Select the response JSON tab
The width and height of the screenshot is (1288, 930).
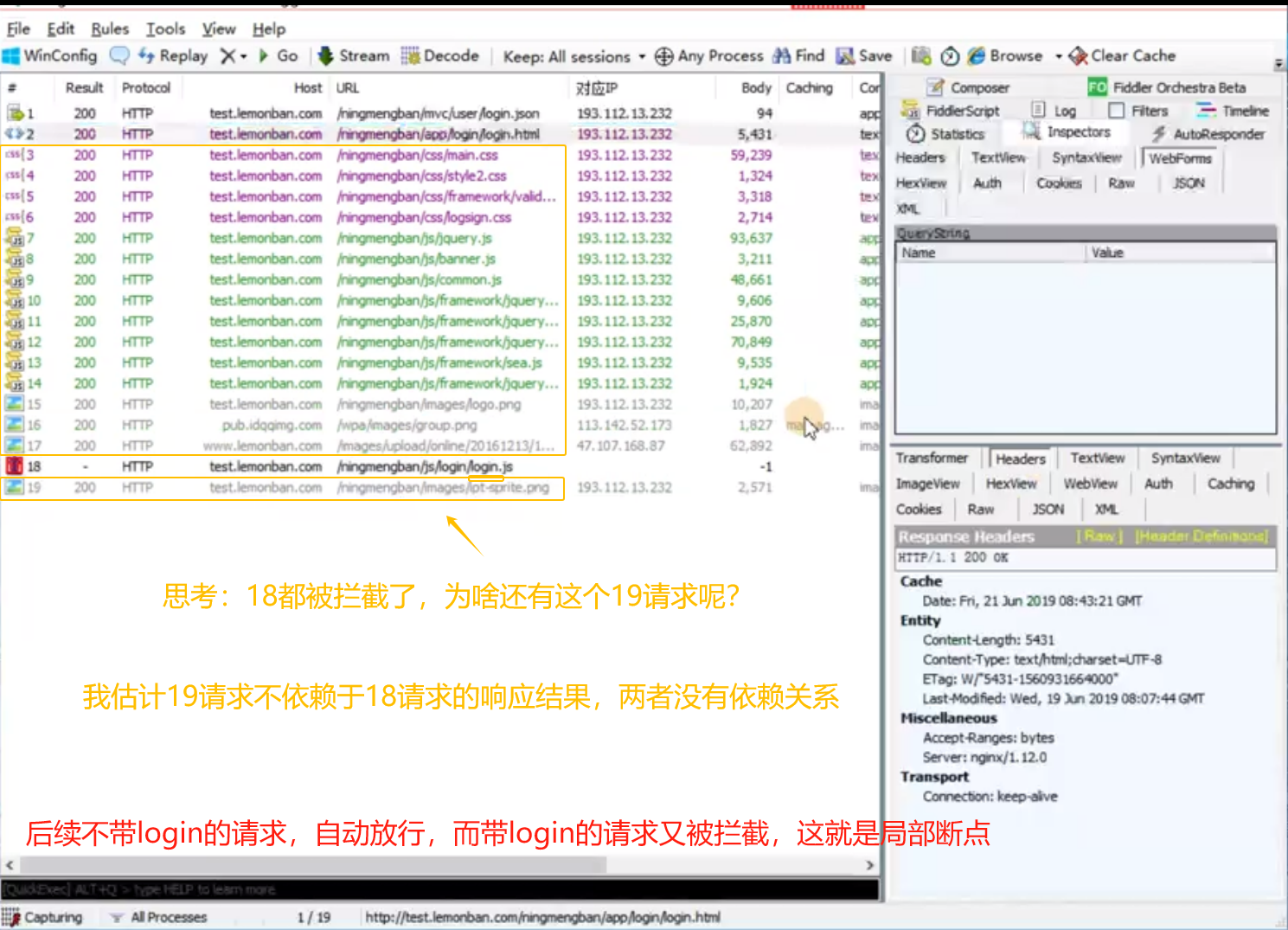tap(1048, 510)
